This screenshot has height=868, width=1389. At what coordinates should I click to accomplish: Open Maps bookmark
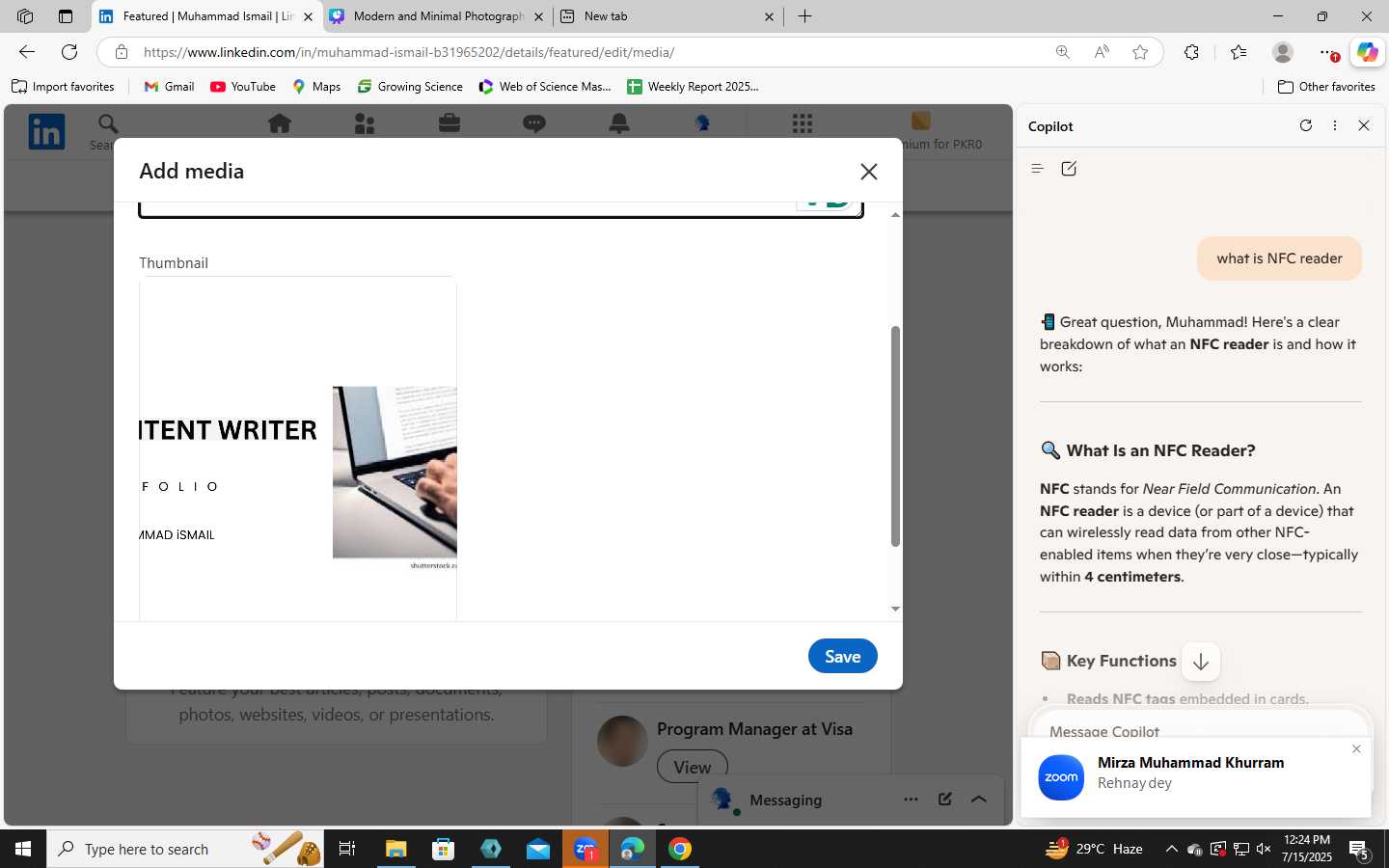316,87
